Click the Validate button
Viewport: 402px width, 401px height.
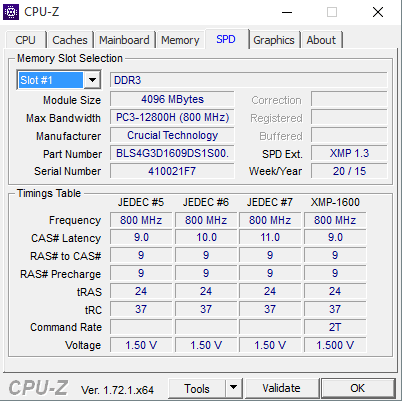[x=281, y=388]
